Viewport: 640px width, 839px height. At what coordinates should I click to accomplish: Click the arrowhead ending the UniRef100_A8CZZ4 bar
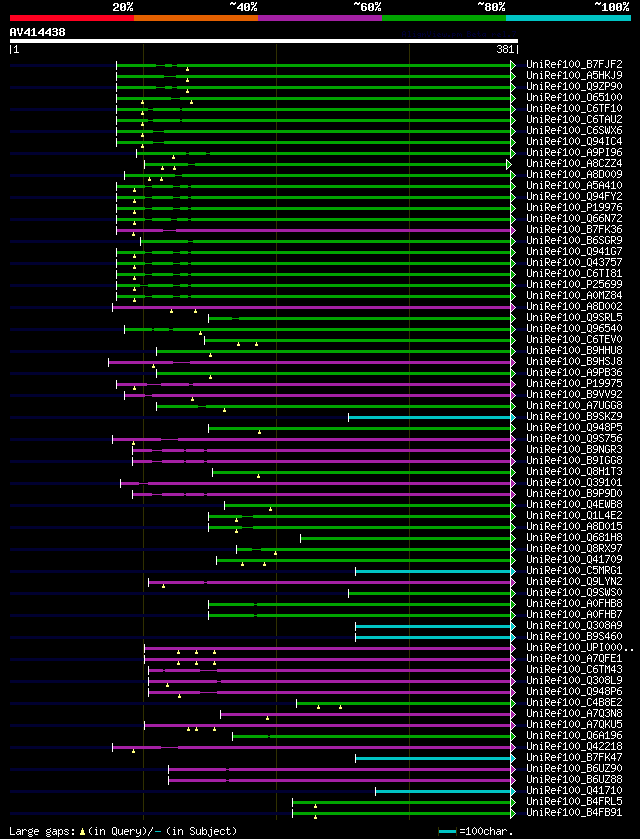click(x=509, y=164)
